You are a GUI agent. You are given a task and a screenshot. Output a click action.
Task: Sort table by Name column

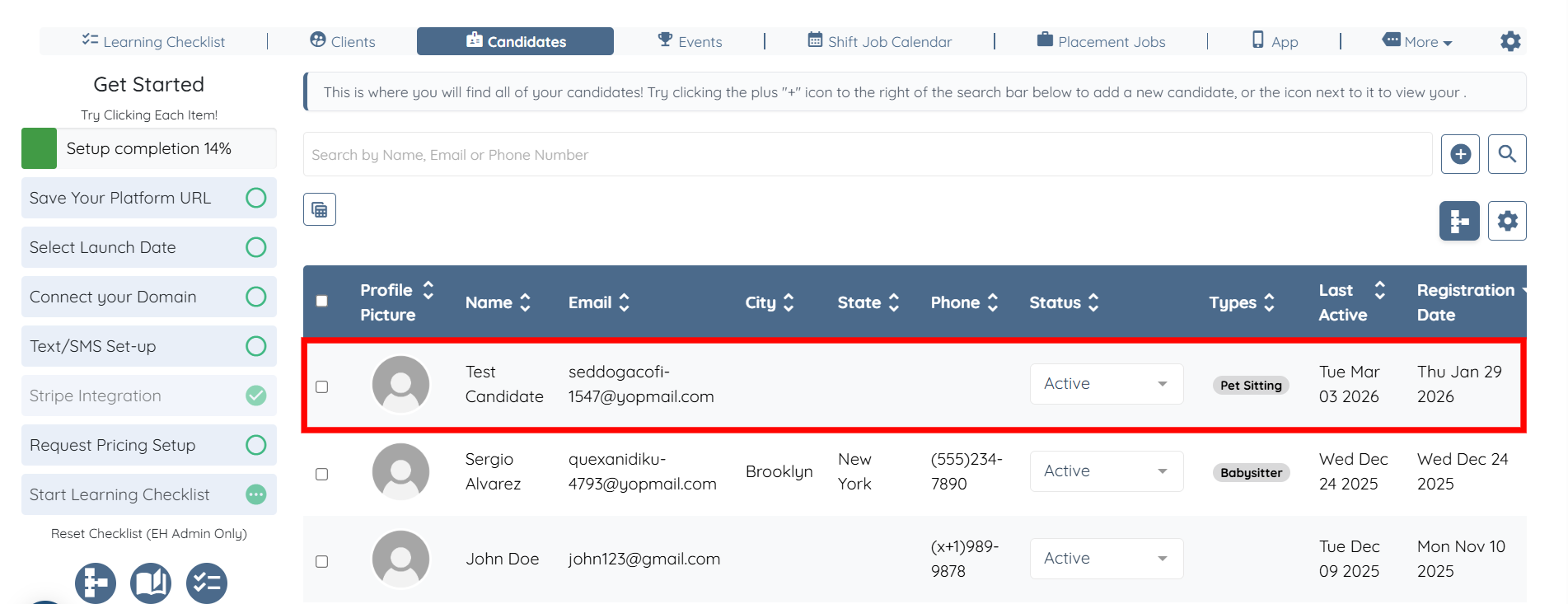pyautogui.click(x=525, y=302)
